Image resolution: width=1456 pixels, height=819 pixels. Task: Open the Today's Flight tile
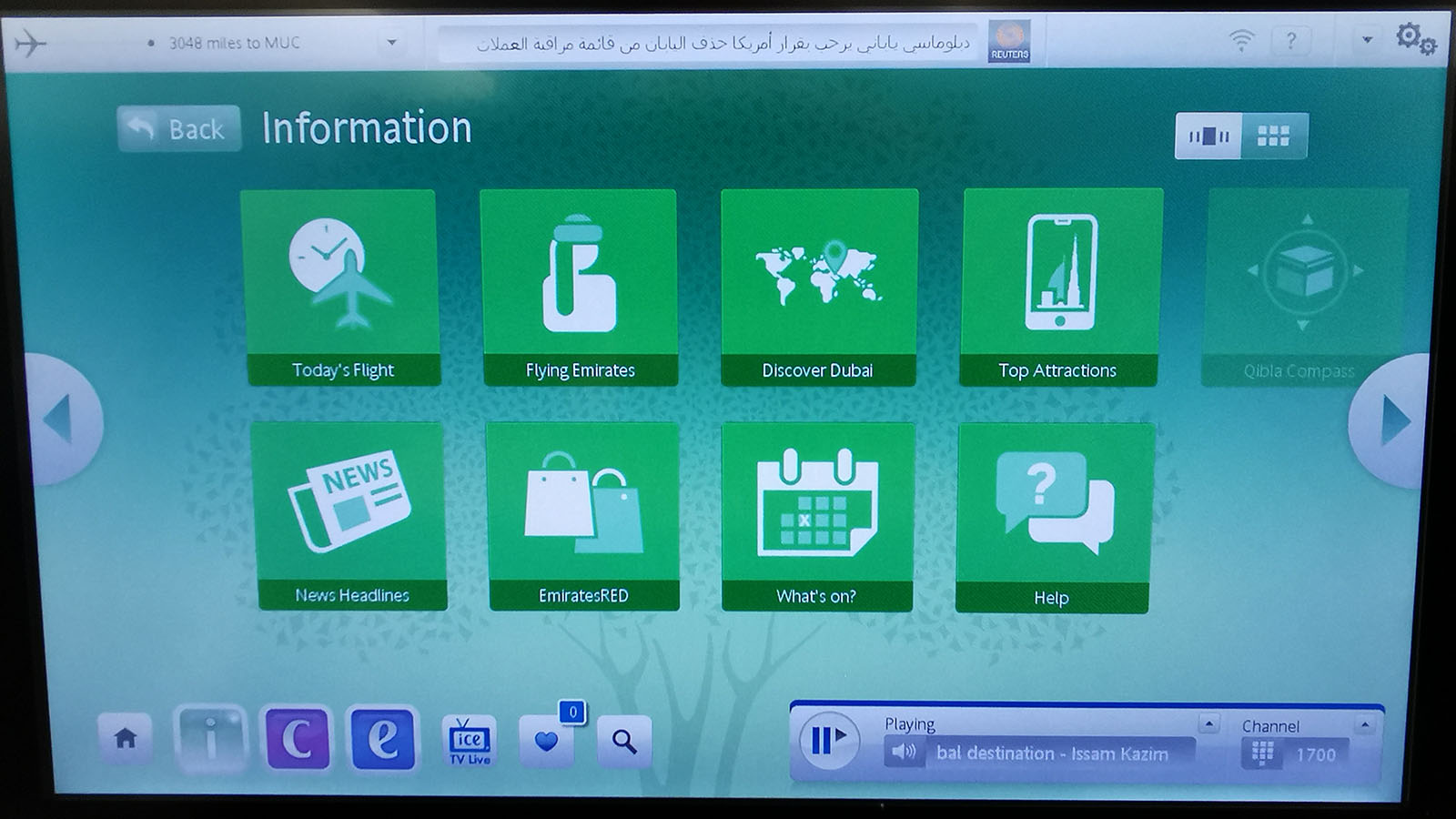(x=341, y=288)
